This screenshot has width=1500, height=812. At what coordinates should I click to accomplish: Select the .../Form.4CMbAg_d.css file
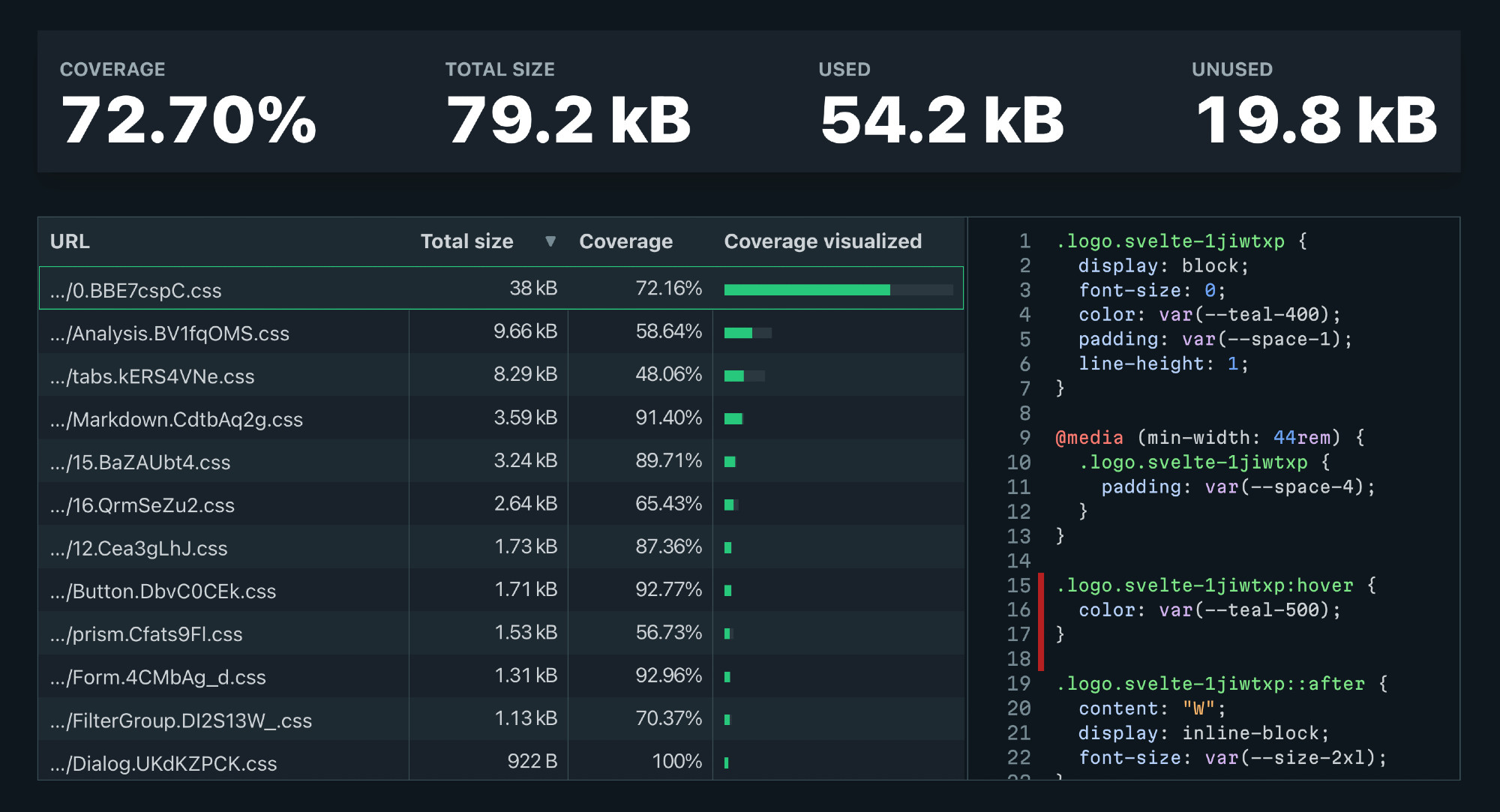click(x=157, y=678)
